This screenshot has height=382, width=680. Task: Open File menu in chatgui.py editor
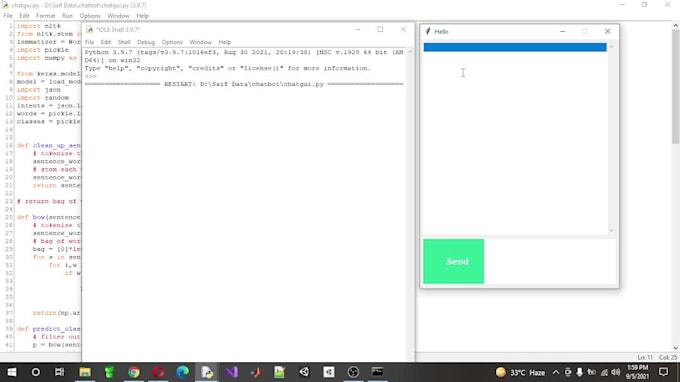[x=8, y=16]
